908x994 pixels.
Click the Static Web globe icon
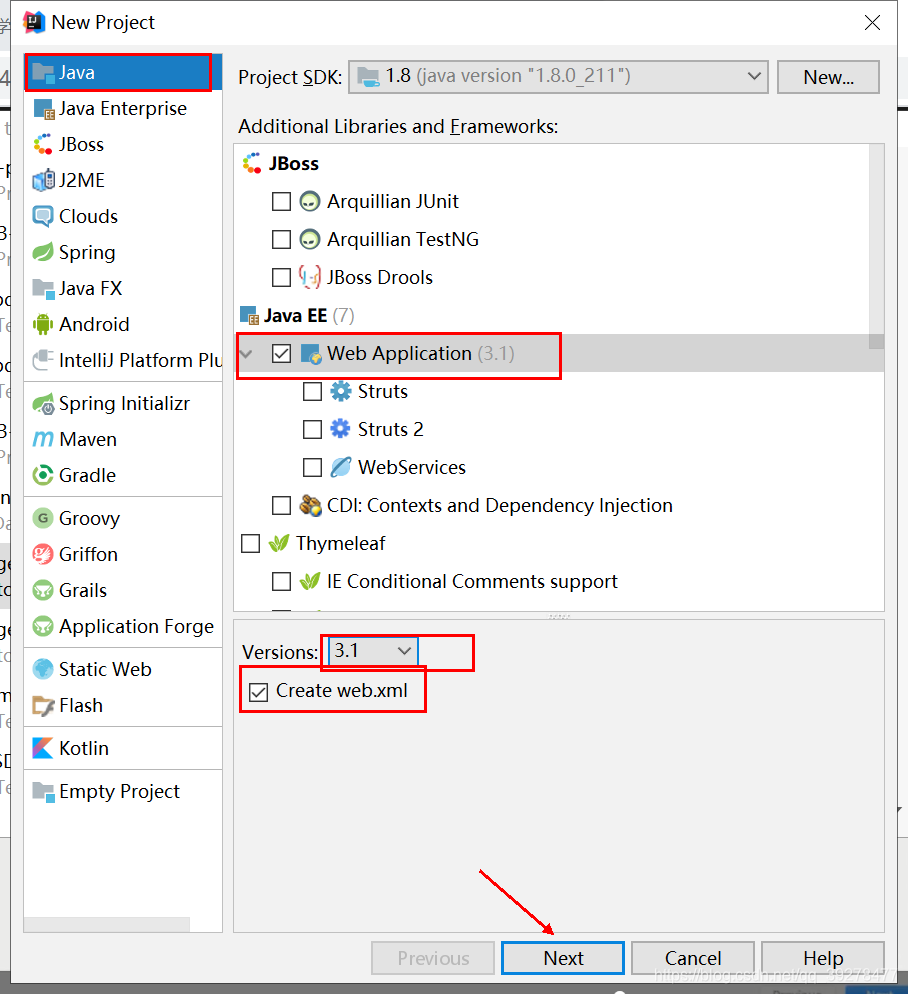point(43,669)
